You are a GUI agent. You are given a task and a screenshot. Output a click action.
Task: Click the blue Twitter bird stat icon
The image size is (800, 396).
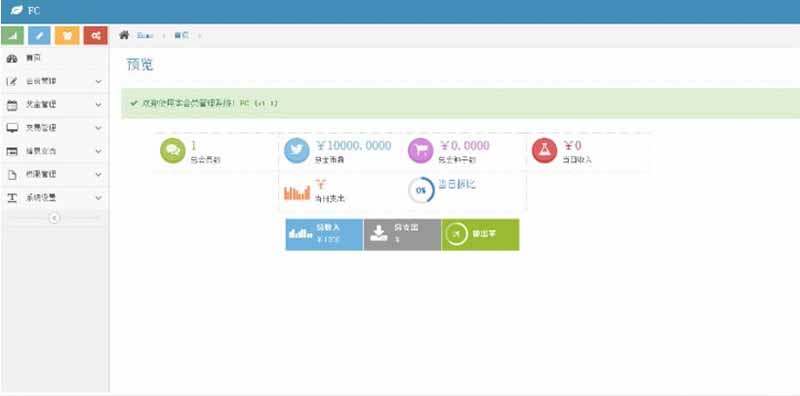[296, 151]
